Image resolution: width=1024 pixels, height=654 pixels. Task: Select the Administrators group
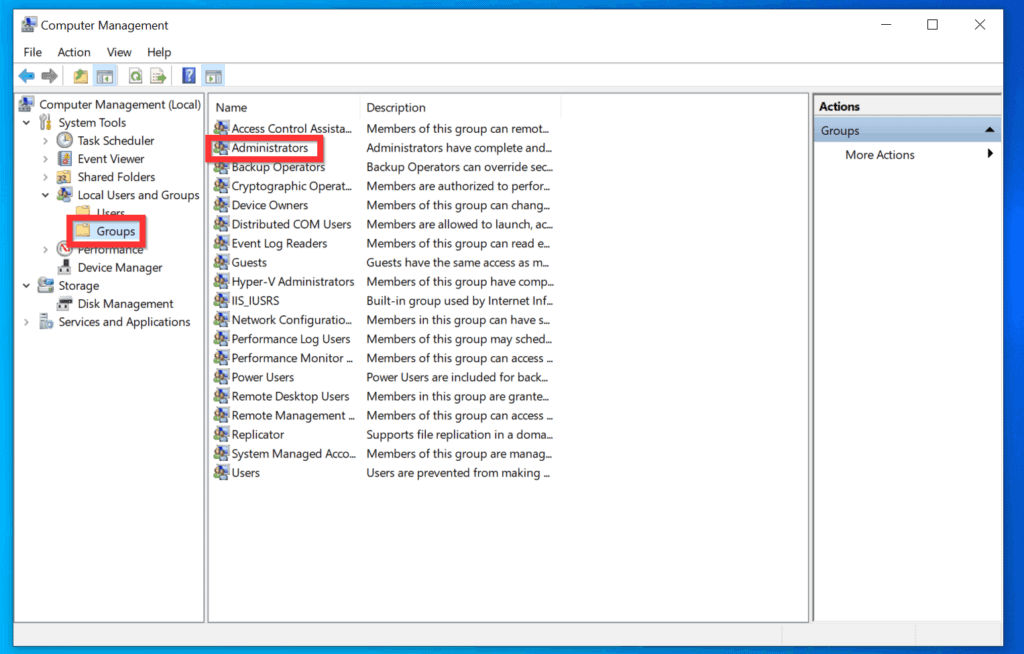270,148
